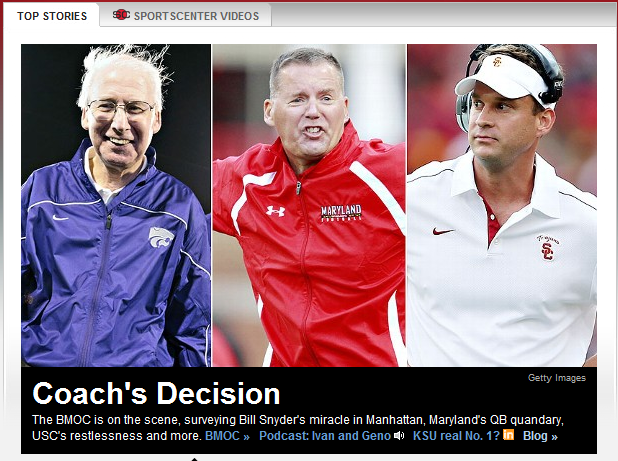Click the small black pointer below the story panel

[x=194, y=459]
